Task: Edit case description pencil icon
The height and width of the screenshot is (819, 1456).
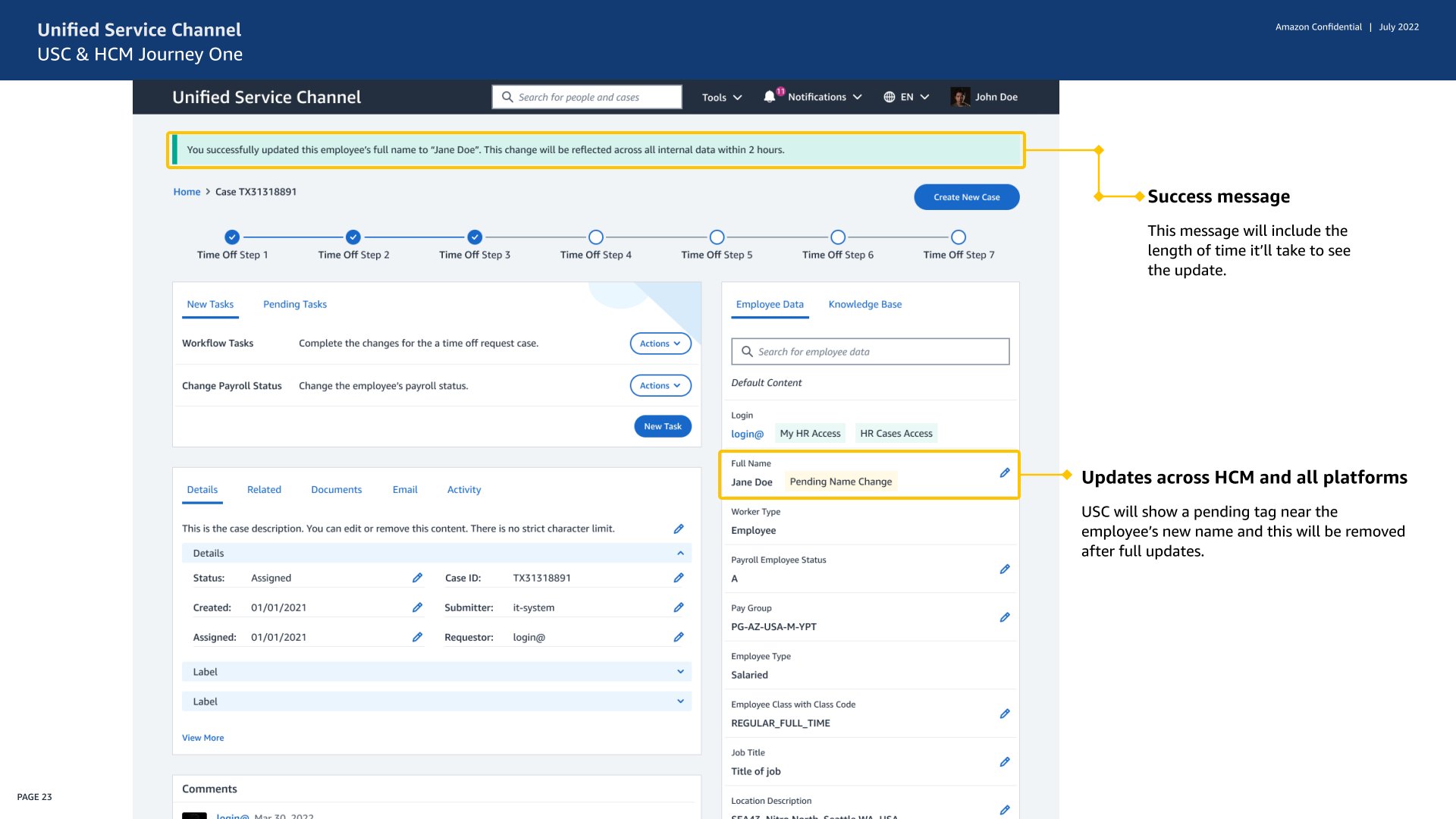Action: point(679,529)
